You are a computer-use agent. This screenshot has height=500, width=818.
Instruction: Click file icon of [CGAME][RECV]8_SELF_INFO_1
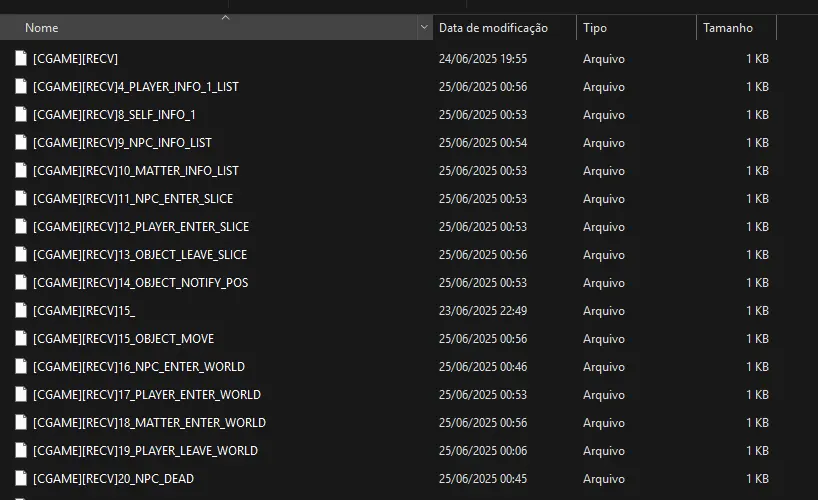coord(21,114)
